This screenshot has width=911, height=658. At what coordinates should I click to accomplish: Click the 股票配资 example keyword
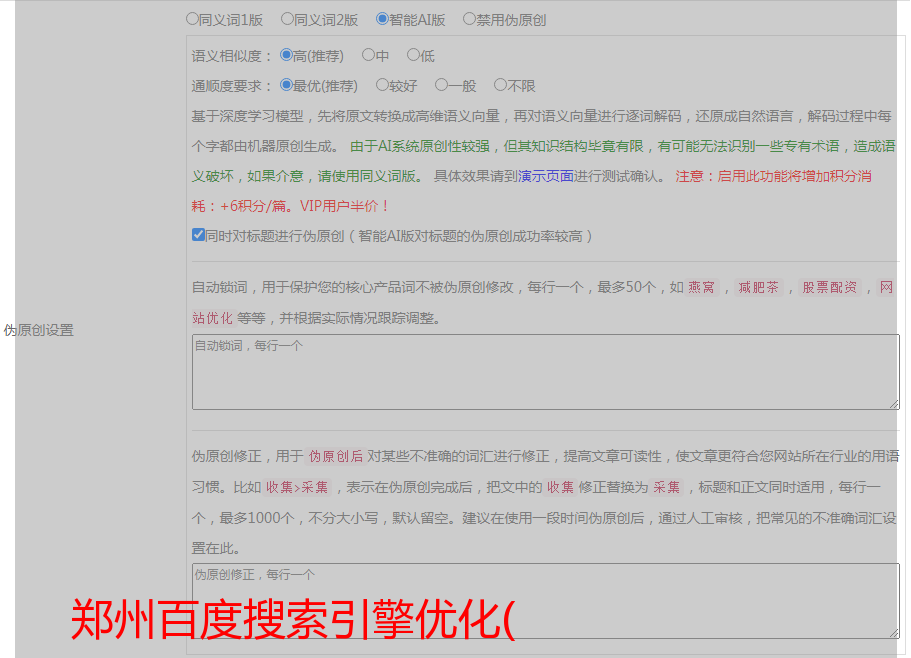pyautogui.click(x=830, y=287)
